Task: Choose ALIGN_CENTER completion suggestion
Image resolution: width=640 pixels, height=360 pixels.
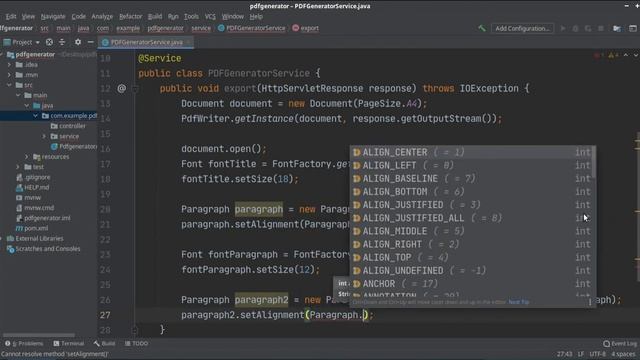Action: (x=472, y=152)
